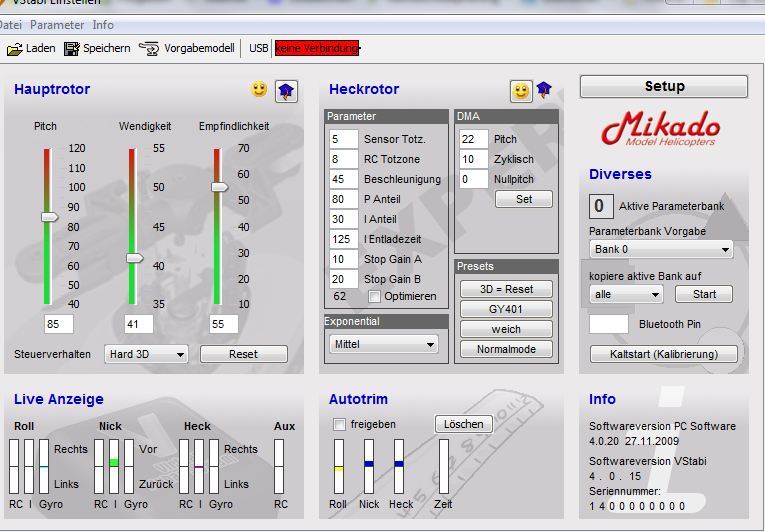Click the Vorgabemodell toolbar label

click(199, 48)
